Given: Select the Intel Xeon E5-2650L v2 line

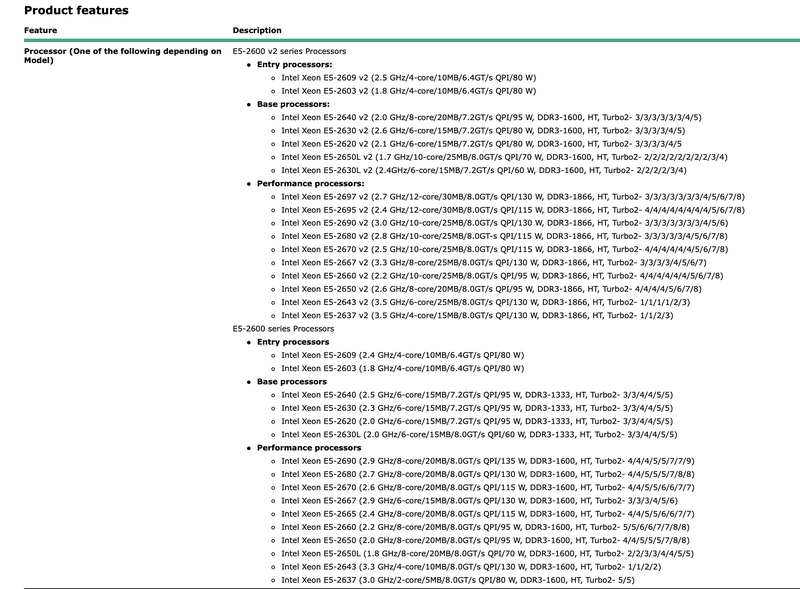Looking at the screenshot, I should [x=505, y=157].
